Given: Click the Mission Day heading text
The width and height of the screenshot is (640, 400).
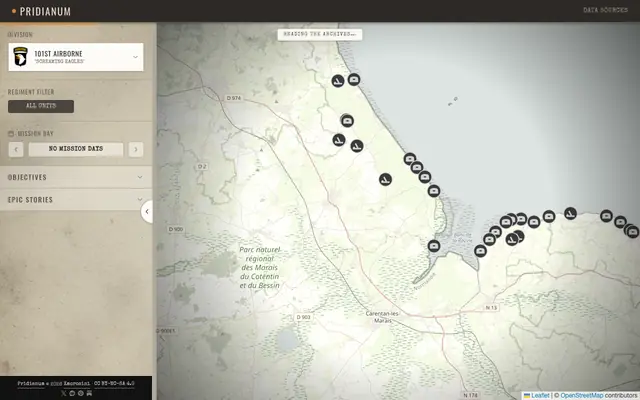Looking at the screenshot, I should (x=36, y=133).
